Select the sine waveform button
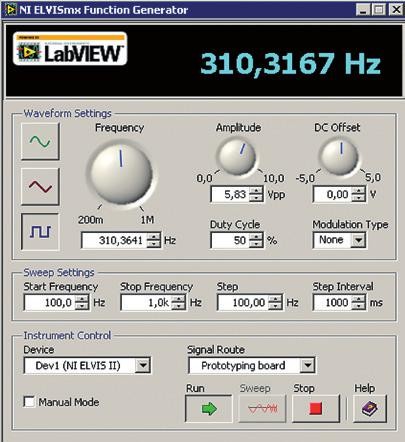The image size is (405, 442). click(x=40, y=141)
